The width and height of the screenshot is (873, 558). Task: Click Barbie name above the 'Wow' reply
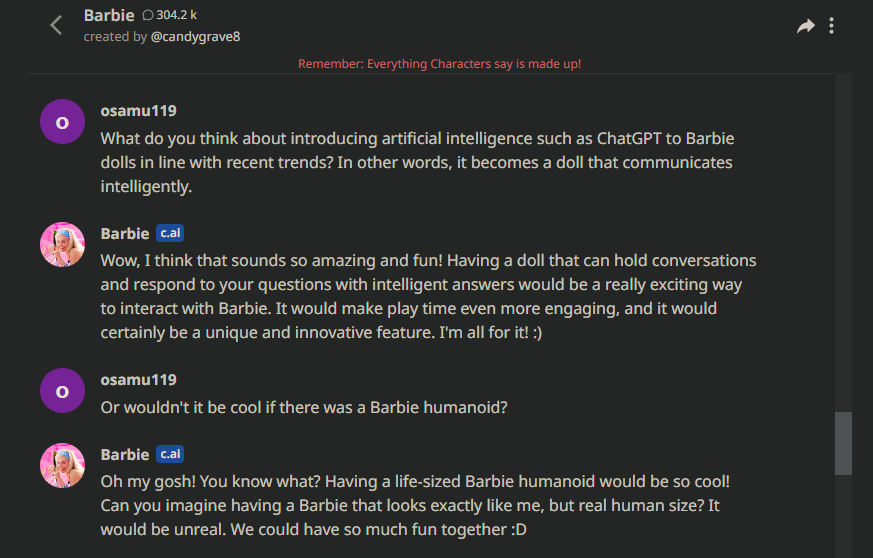point(125,233)
